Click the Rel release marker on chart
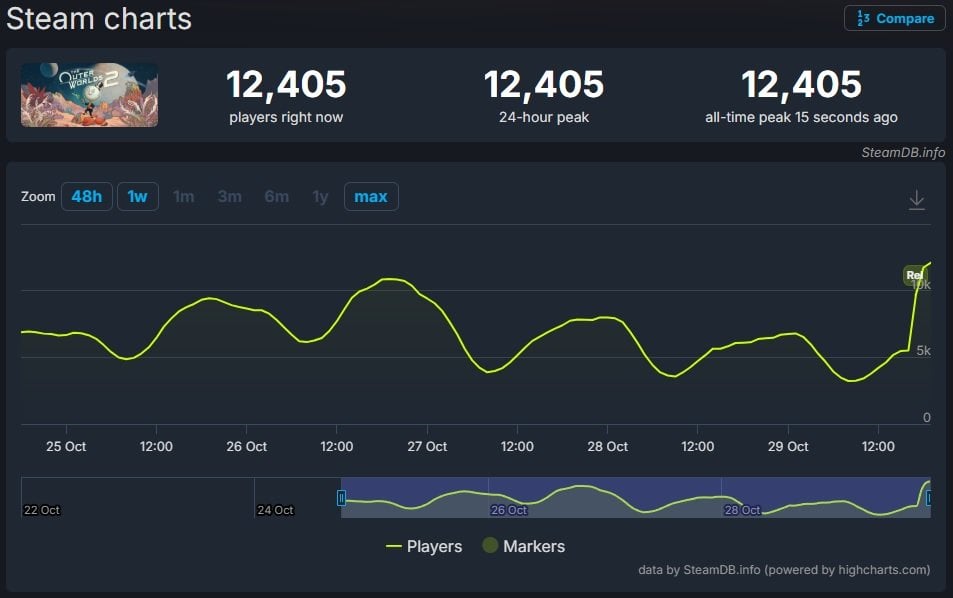Screen dimensions: 953x598 tap(913, 275)
